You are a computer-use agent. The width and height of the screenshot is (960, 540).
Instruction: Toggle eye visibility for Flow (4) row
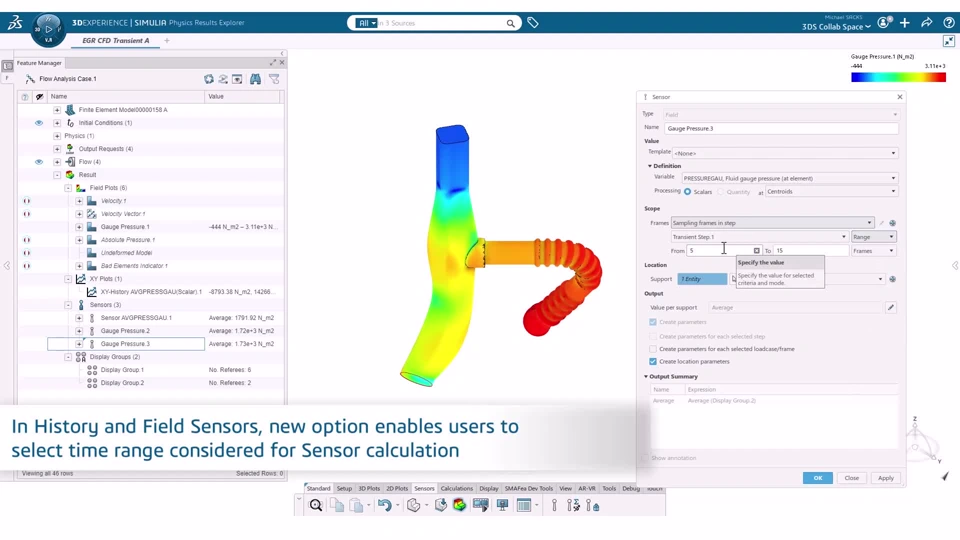[39, 162]
